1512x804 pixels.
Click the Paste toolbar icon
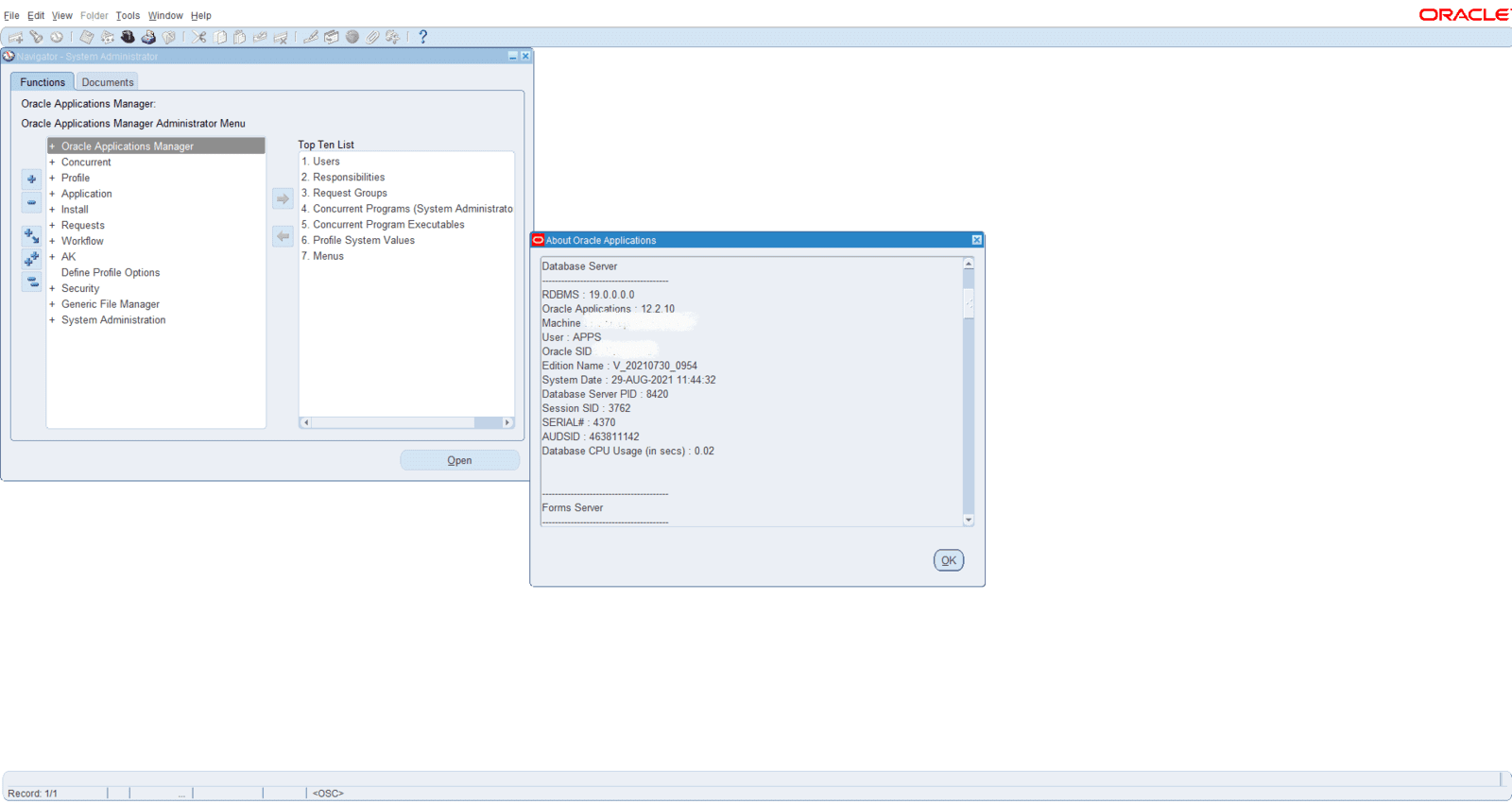tap(240, 37)
